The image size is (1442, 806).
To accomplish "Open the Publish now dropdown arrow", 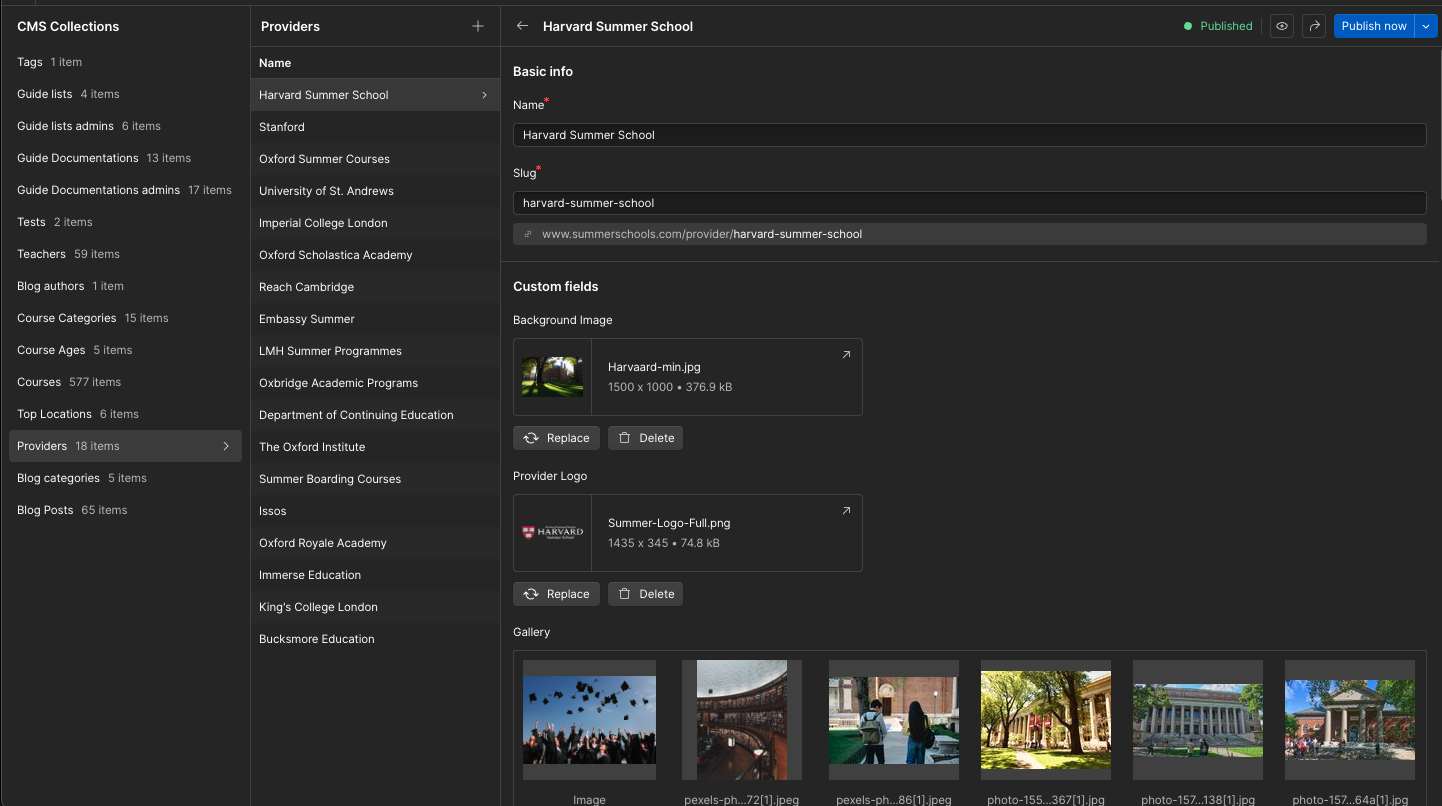I will 1426,26.
